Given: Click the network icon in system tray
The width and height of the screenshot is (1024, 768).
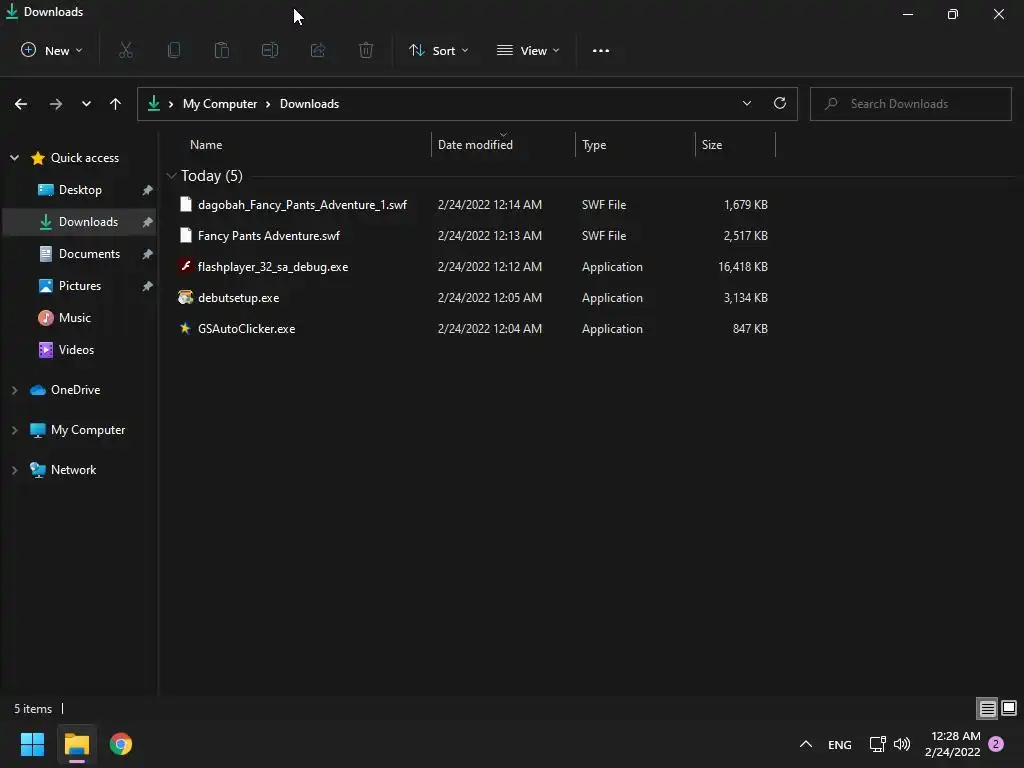Looking at the screenshot, I should 878,744.
